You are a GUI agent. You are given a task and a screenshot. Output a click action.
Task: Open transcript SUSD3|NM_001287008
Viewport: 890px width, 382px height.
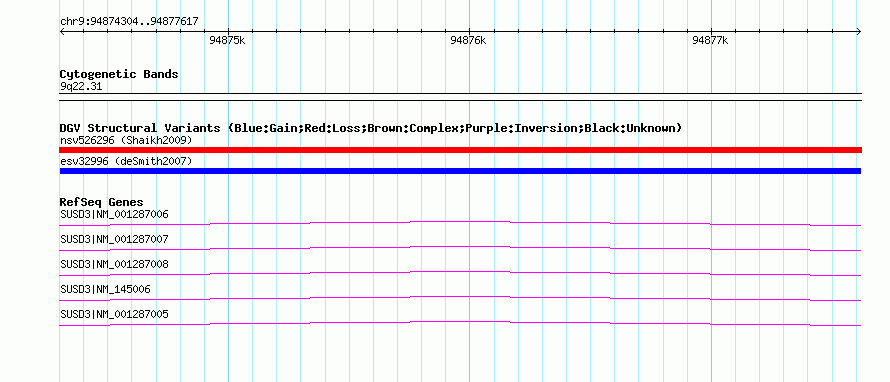pyautogui.click(x=114, y=265)
